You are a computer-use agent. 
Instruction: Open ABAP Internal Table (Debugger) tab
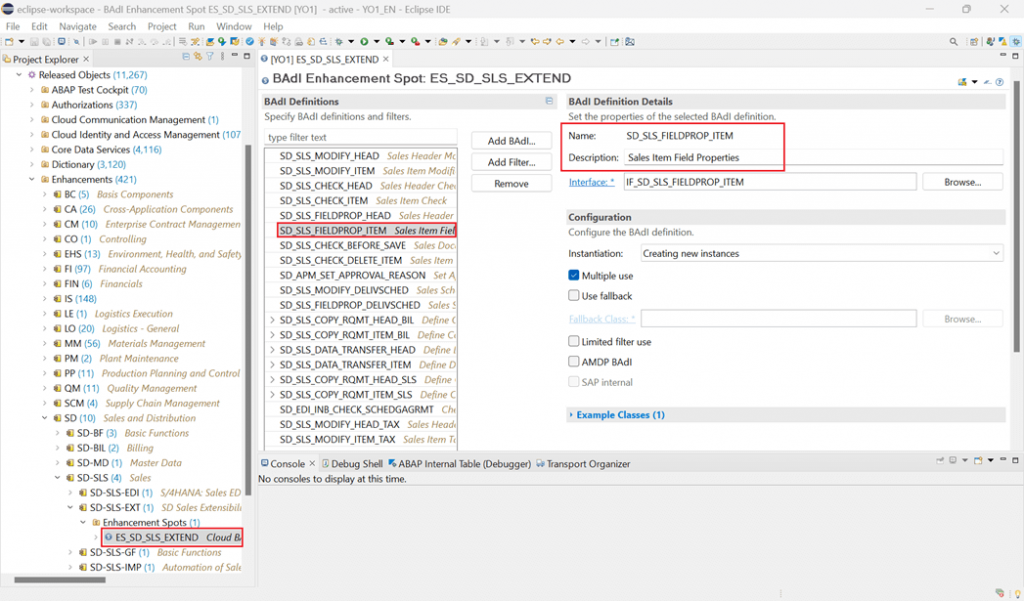point(459,464)
